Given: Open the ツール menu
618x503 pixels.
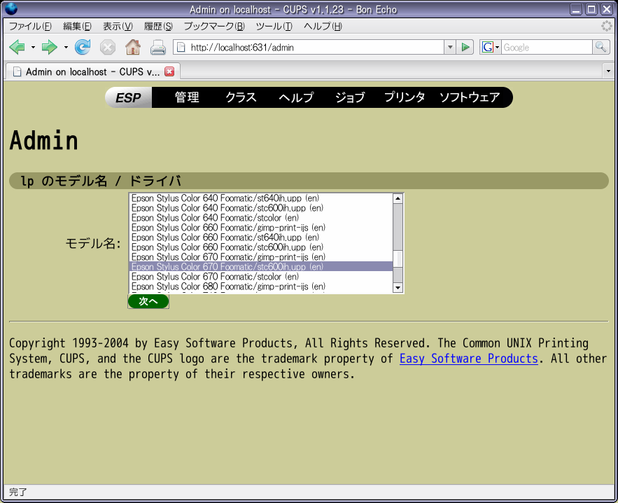Looking at the screenshot, I should click(274, 26).
